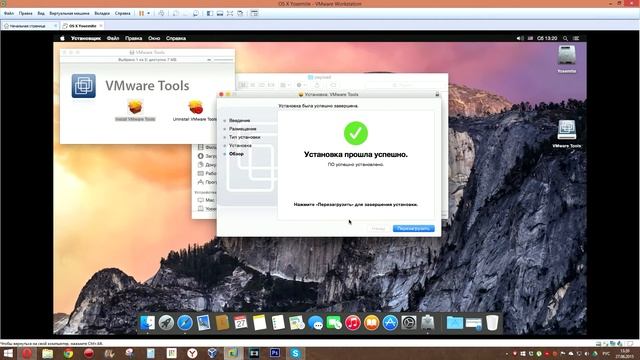Viewport: 640px width, 360px height.
Task: Adjust icon size slider in VMware Tools window
Action: (223, 60)
